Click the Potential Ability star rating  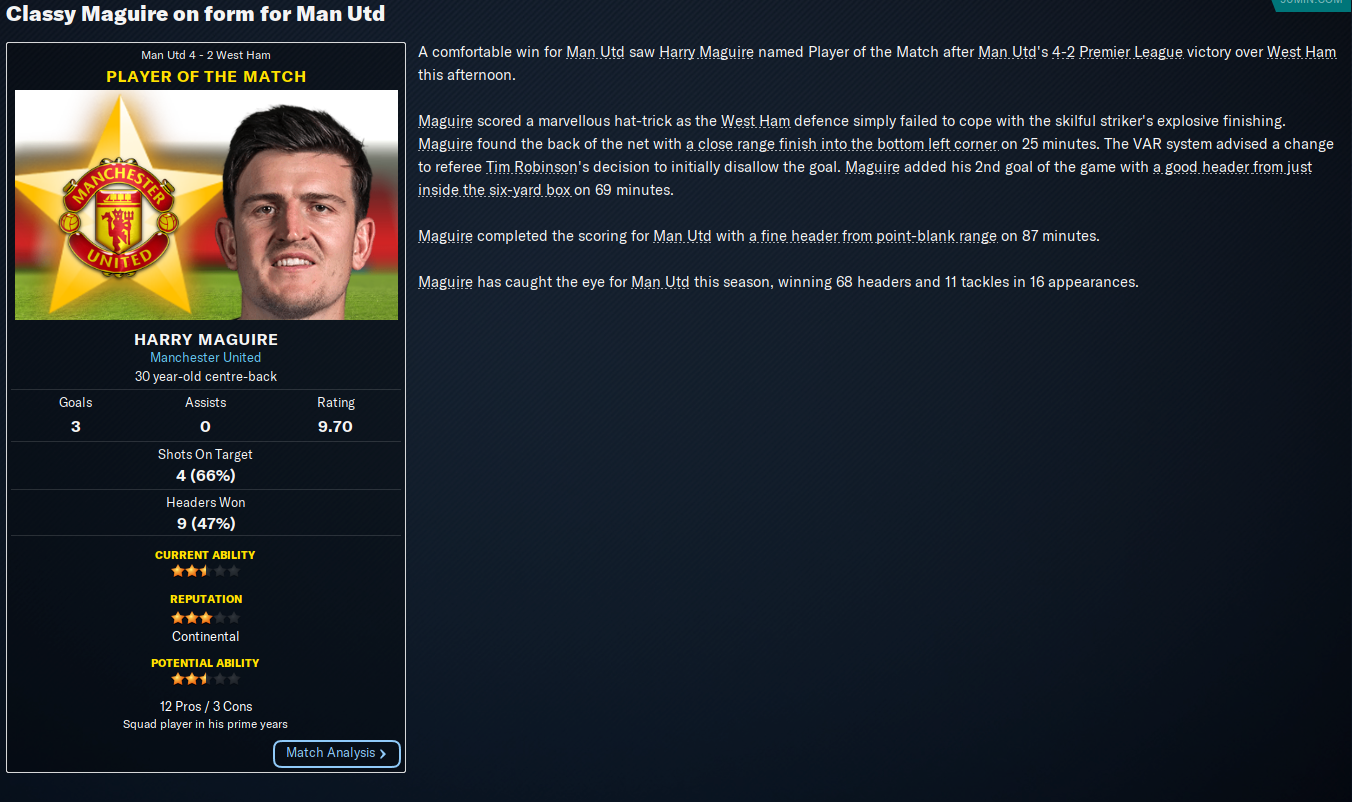coord(205,679)
